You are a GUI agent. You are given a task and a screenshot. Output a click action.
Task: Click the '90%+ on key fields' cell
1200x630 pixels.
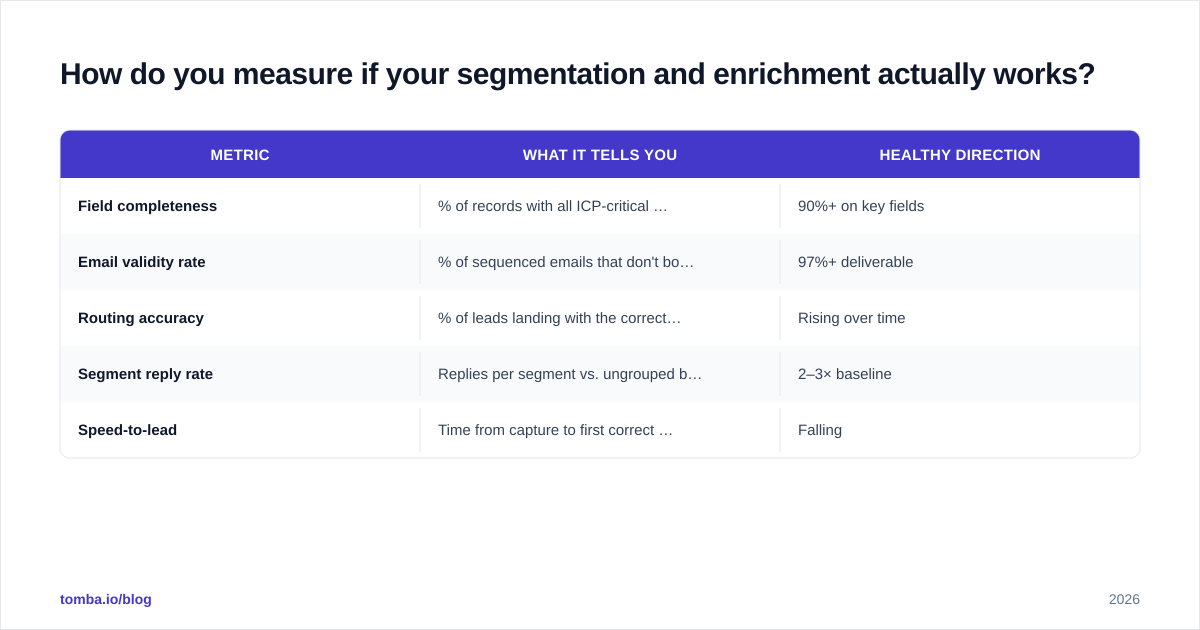pyautogui.click(x=960, y=206)
